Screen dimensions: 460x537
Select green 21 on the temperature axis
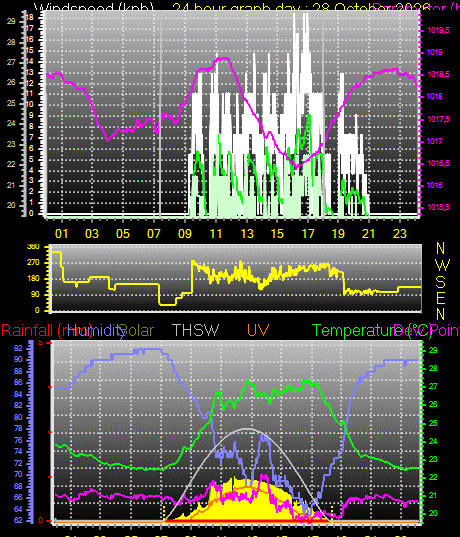click(x=433, y=495)
